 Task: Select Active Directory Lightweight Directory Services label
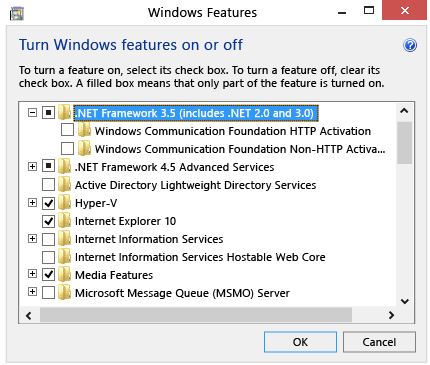click(195, 185)
